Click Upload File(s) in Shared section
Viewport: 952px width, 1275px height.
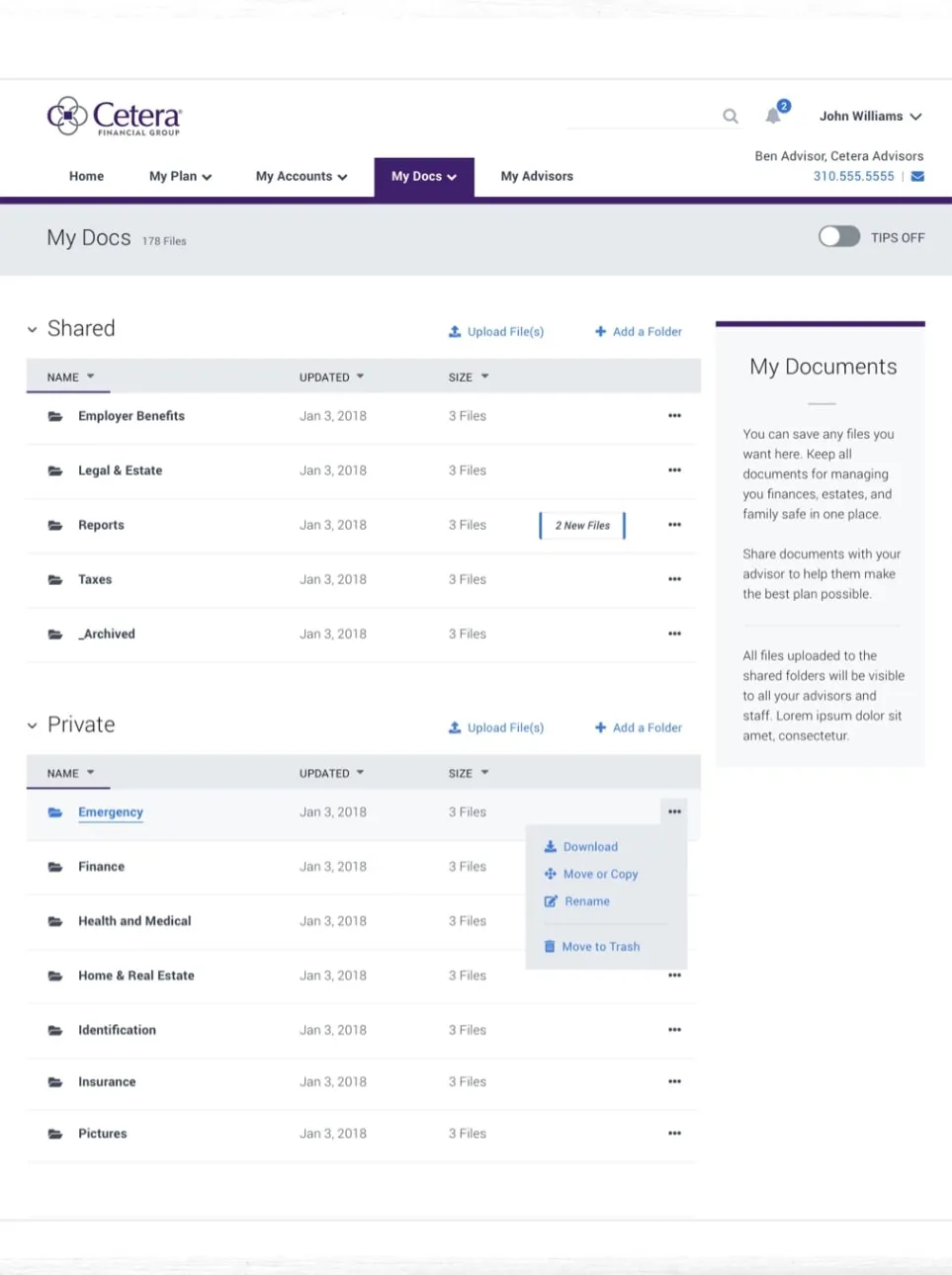[x=496, y=332]
